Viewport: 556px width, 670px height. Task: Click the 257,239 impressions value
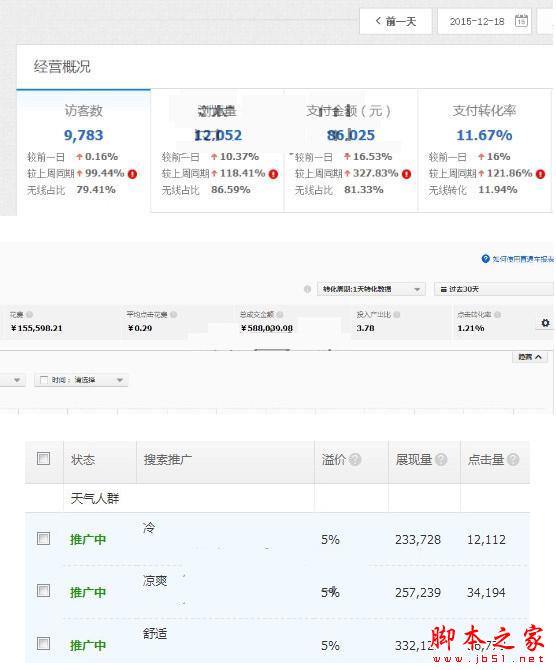point(418,593)
